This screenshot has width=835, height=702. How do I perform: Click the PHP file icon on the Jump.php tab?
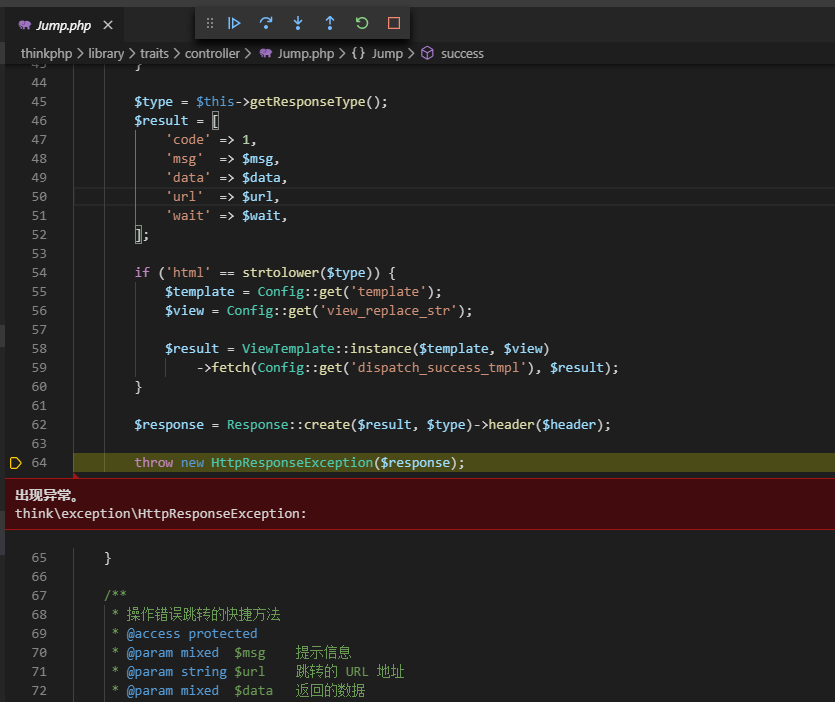(24, 26)
